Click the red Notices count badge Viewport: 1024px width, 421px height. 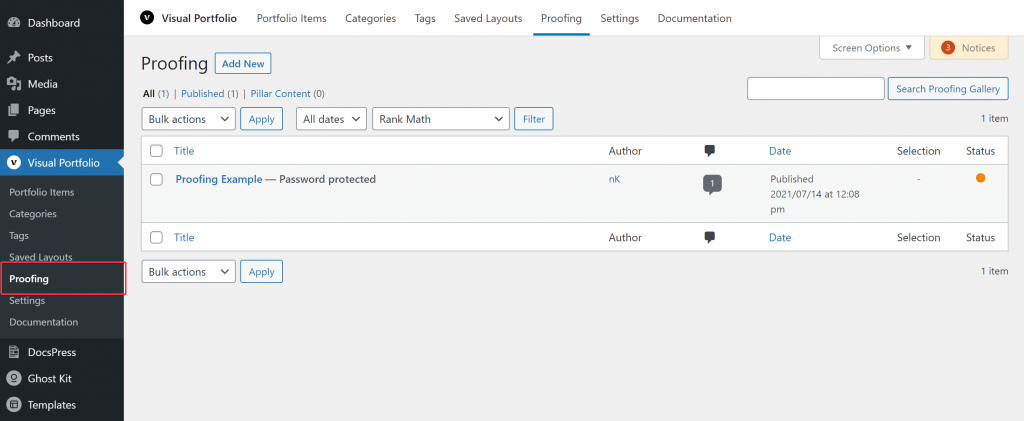pyautogui.click(x=948, y=48)
